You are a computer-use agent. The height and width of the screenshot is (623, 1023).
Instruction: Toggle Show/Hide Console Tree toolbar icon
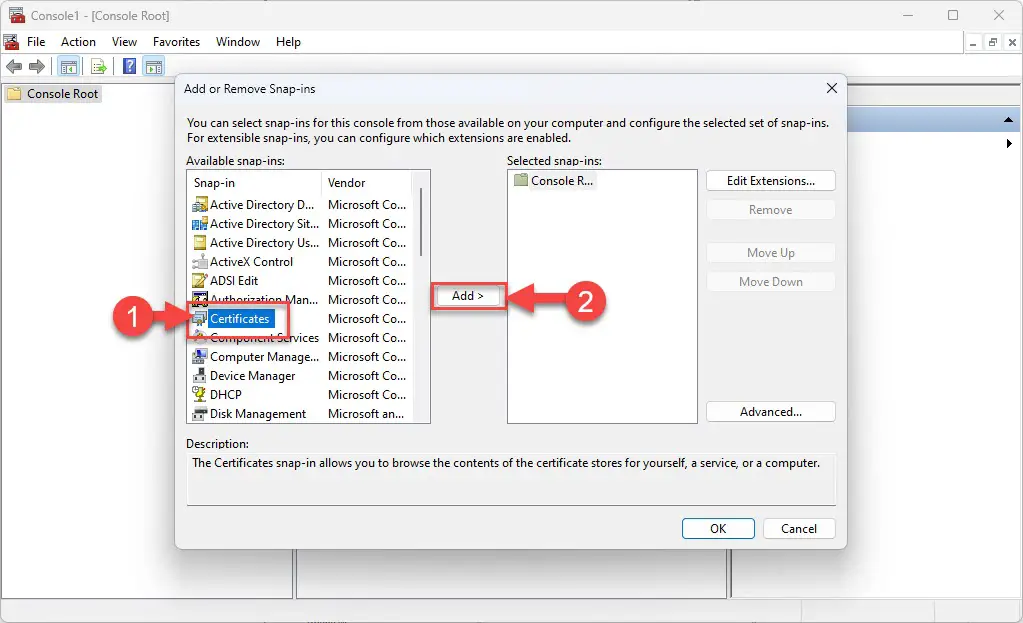[69, 67]
